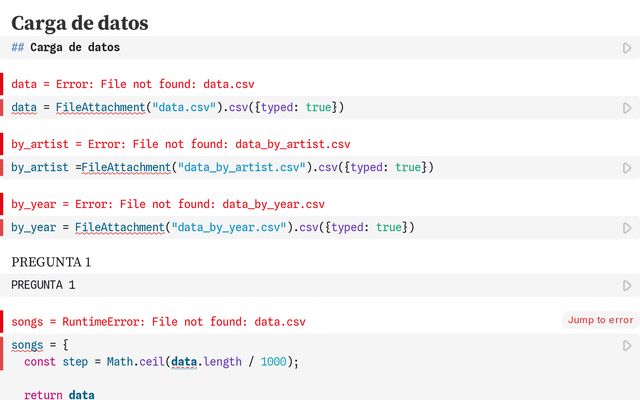Click the by_year file not found error message
The height and width of the screenshot is (400, 640).
[x=168, y=204]
